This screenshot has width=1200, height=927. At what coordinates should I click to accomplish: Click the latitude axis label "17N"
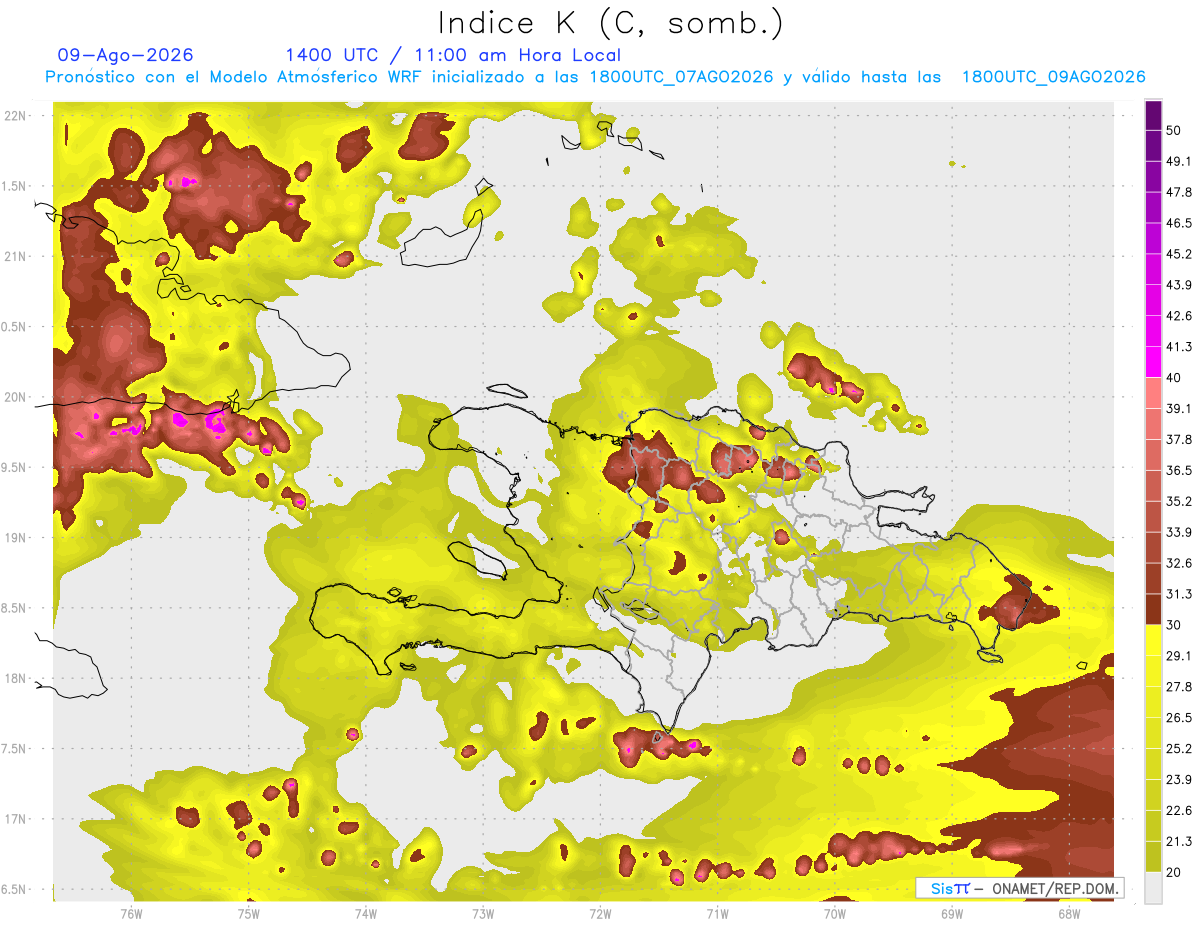point(15,819)
